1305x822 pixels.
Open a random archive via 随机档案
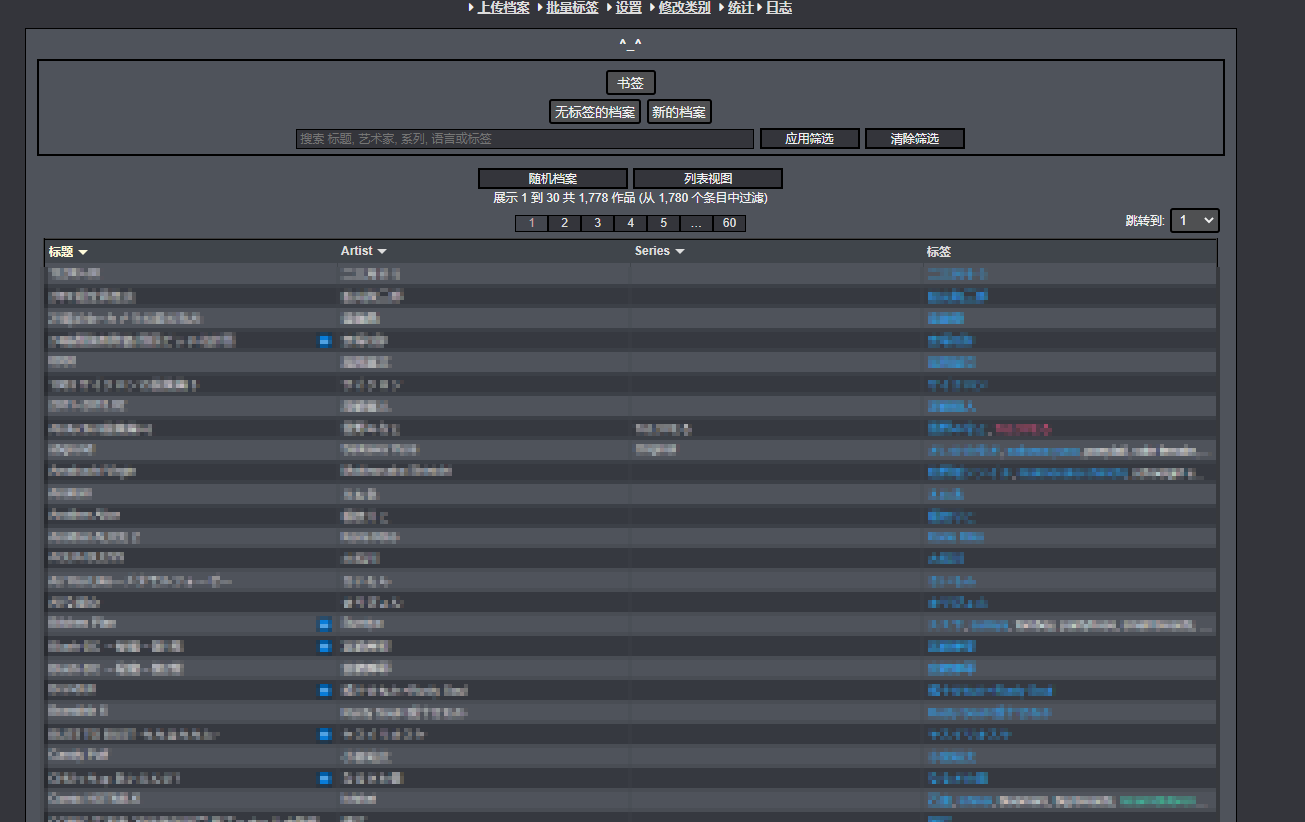[x=553, y=179]
